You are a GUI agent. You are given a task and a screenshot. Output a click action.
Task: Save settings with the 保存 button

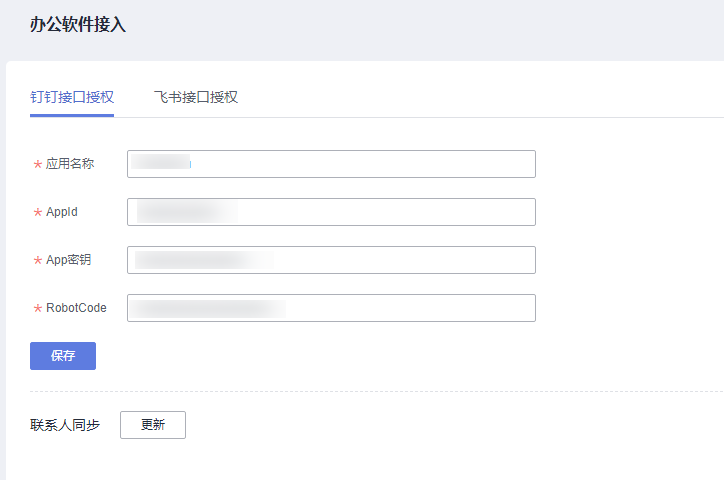(63, 356)
